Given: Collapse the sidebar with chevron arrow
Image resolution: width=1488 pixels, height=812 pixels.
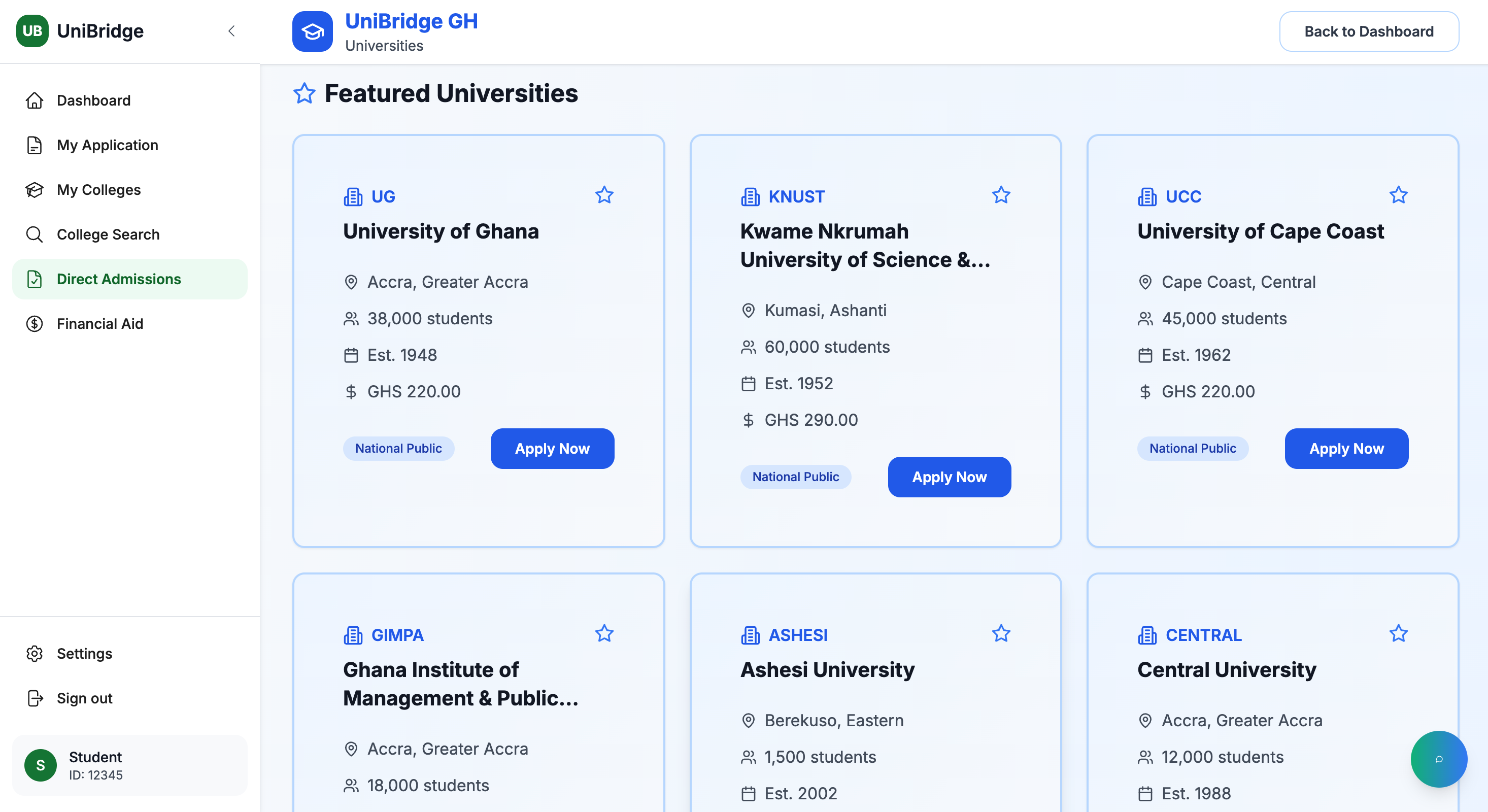Looking at the screenshot, I should point(231,31).
